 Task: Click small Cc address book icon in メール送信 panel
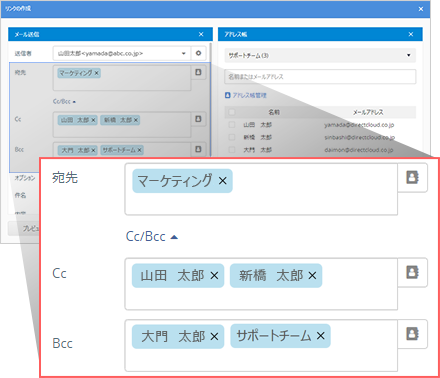198,119
